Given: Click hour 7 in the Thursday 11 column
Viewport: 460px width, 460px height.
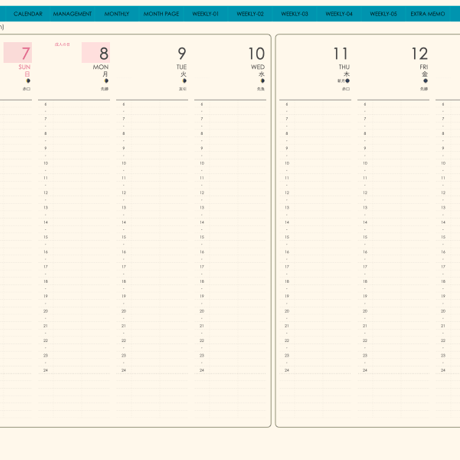Looking at the screenshot, I should point(287,119).
